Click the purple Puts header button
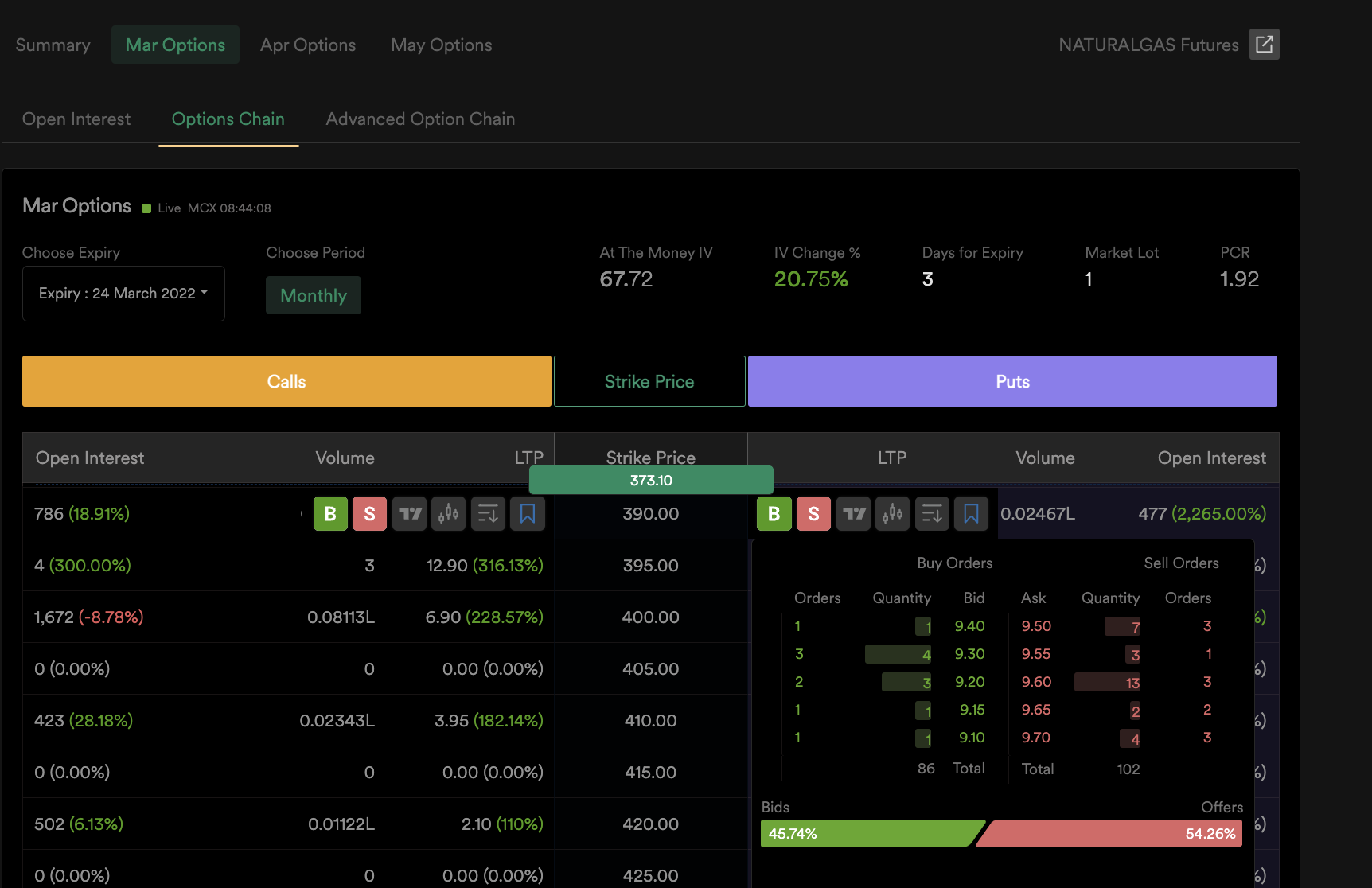Image resolution: width=1372 pixels, height=888 pixels. pos(1012,381)
